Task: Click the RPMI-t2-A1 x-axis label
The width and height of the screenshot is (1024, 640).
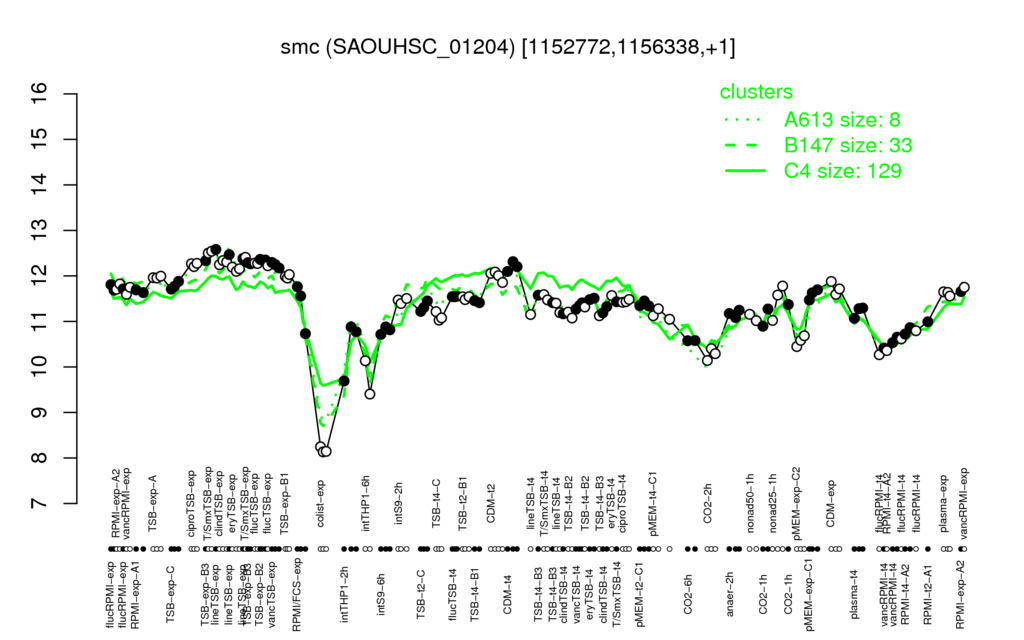Action: [927, 596]
